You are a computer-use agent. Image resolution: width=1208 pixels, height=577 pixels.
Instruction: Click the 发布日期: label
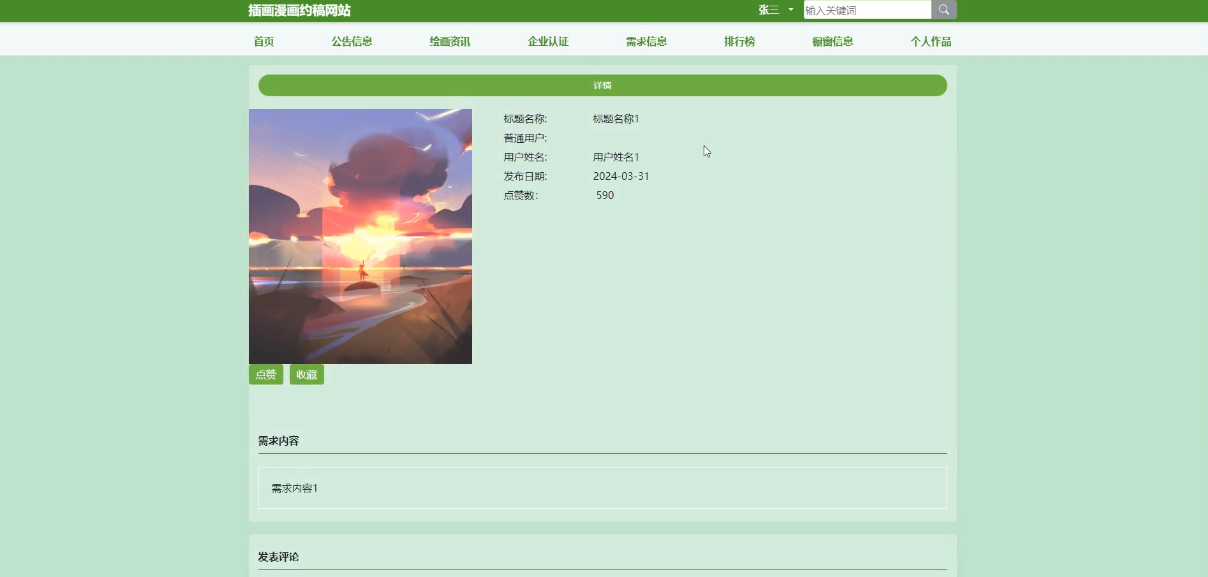(525, 176)
